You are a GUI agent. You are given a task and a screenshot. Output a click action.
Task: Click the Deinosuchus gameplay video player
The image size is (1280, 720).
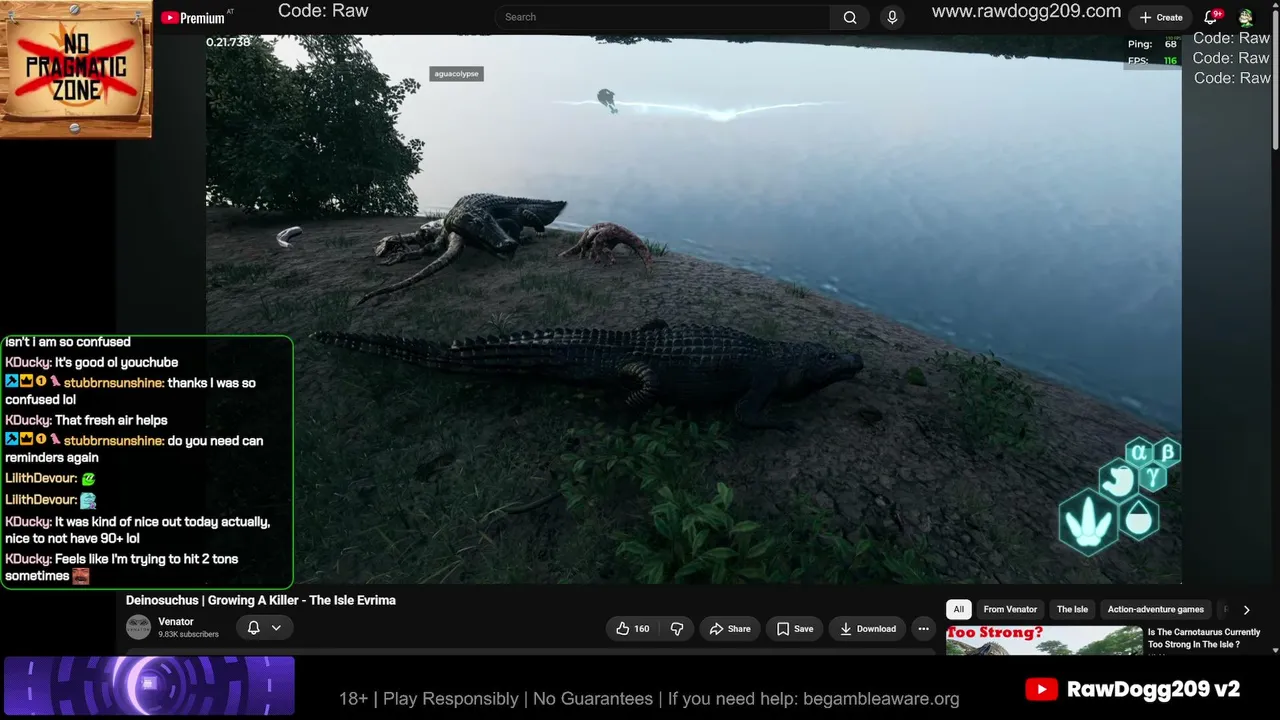[x=694, y=309]
